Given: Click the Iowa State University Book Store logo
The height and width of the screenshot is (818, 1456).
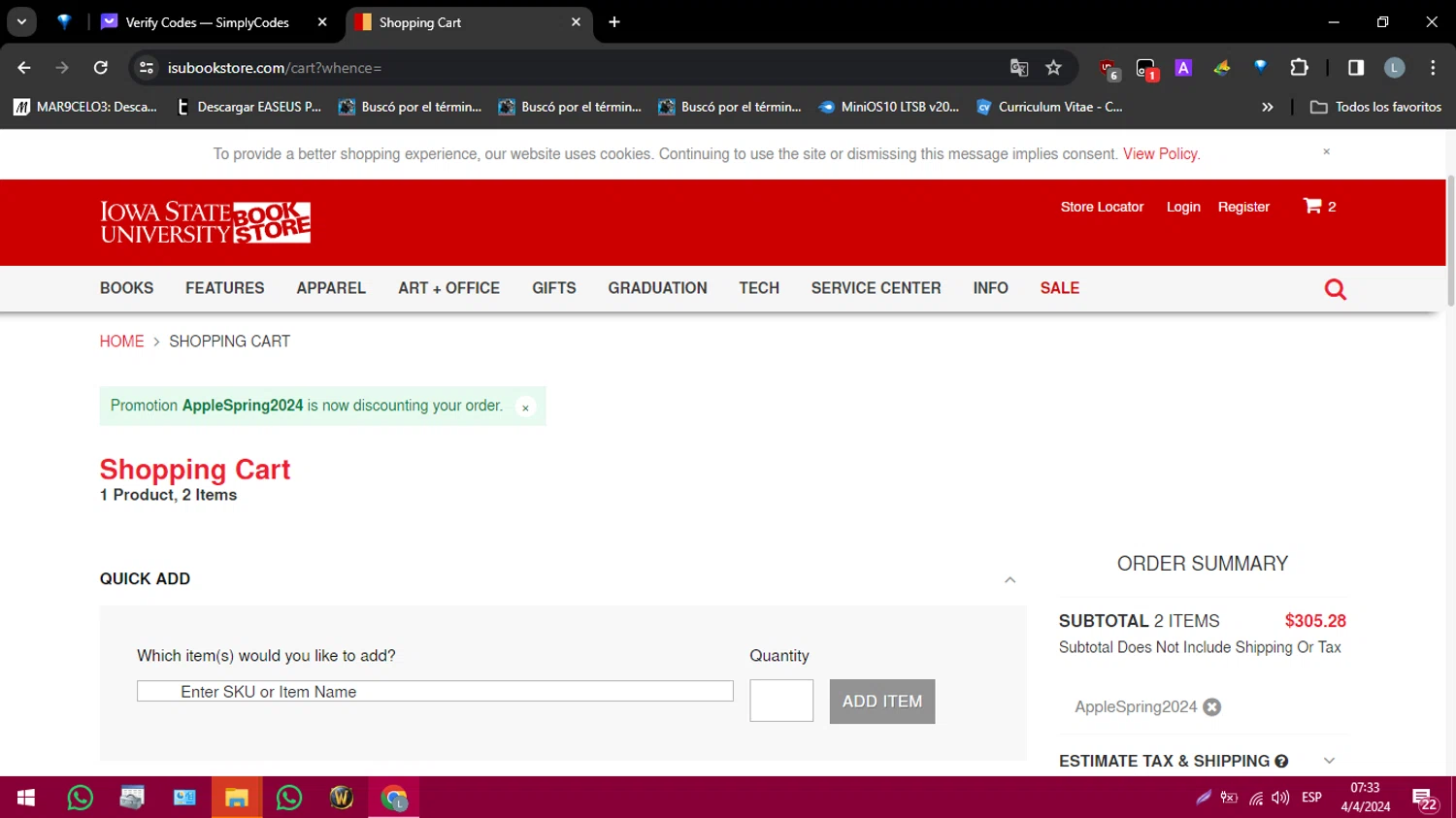Looking at the screenshot, I should [x=205, y=222].
